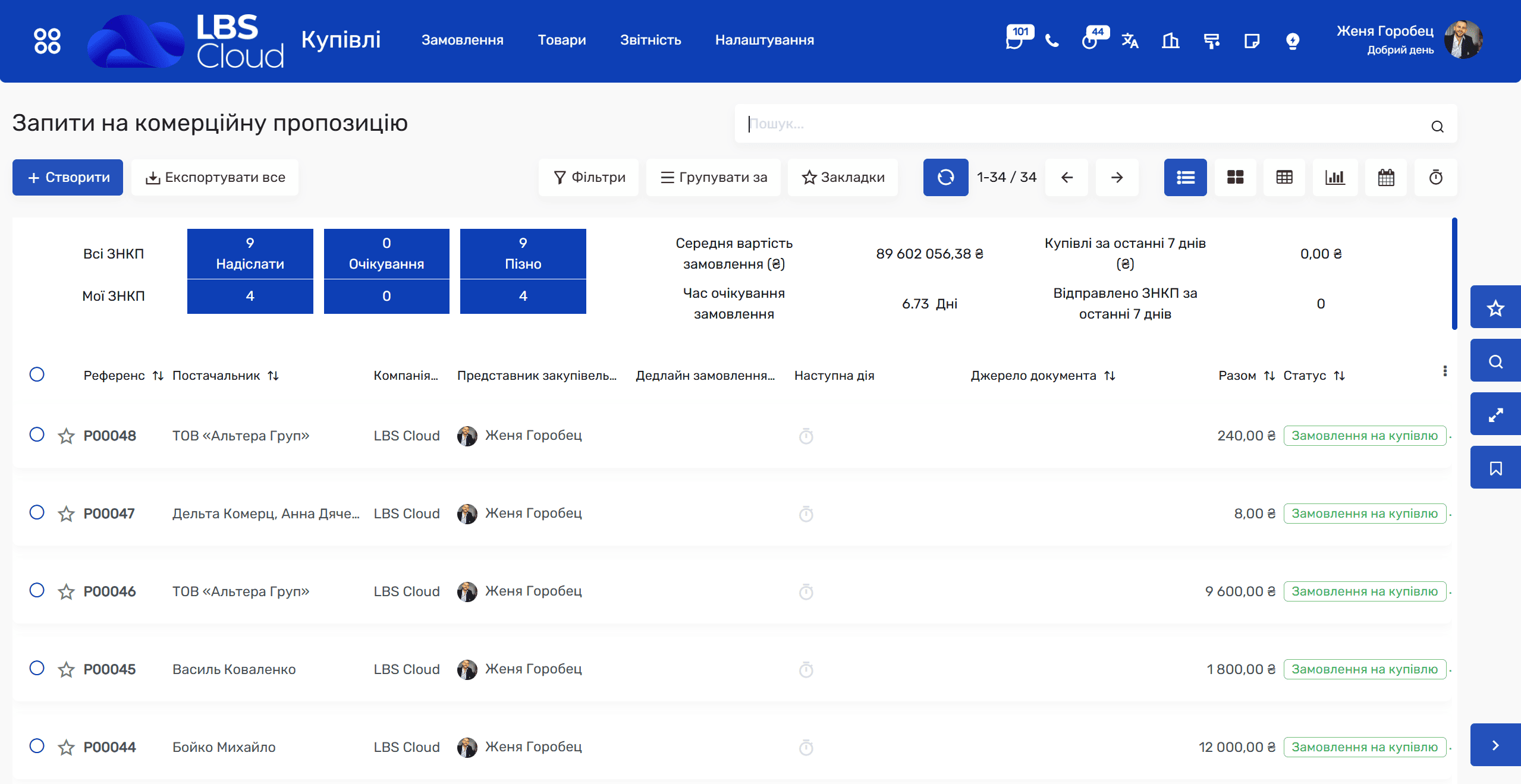The width and height of the screenshot is (1521, 784).
Task: Toggle select-all circle in table header
Action: [x=37, y=374]
